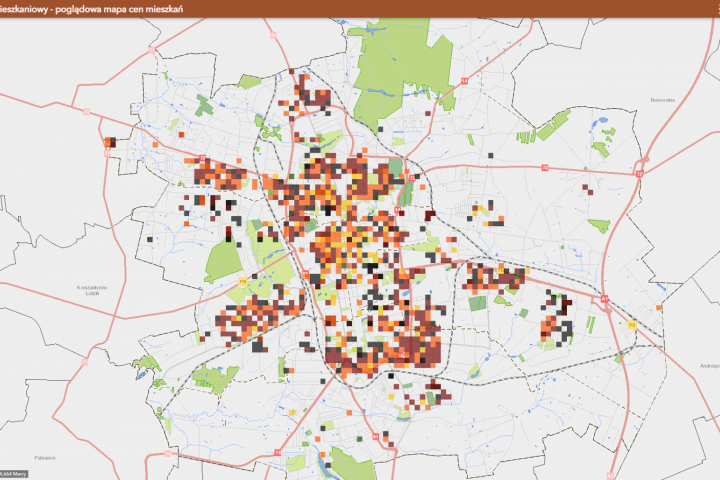Click the orange-and-dark cell cluster at the far western boundary
Screen dimensions: 720x480
click(x=110, y=142)
